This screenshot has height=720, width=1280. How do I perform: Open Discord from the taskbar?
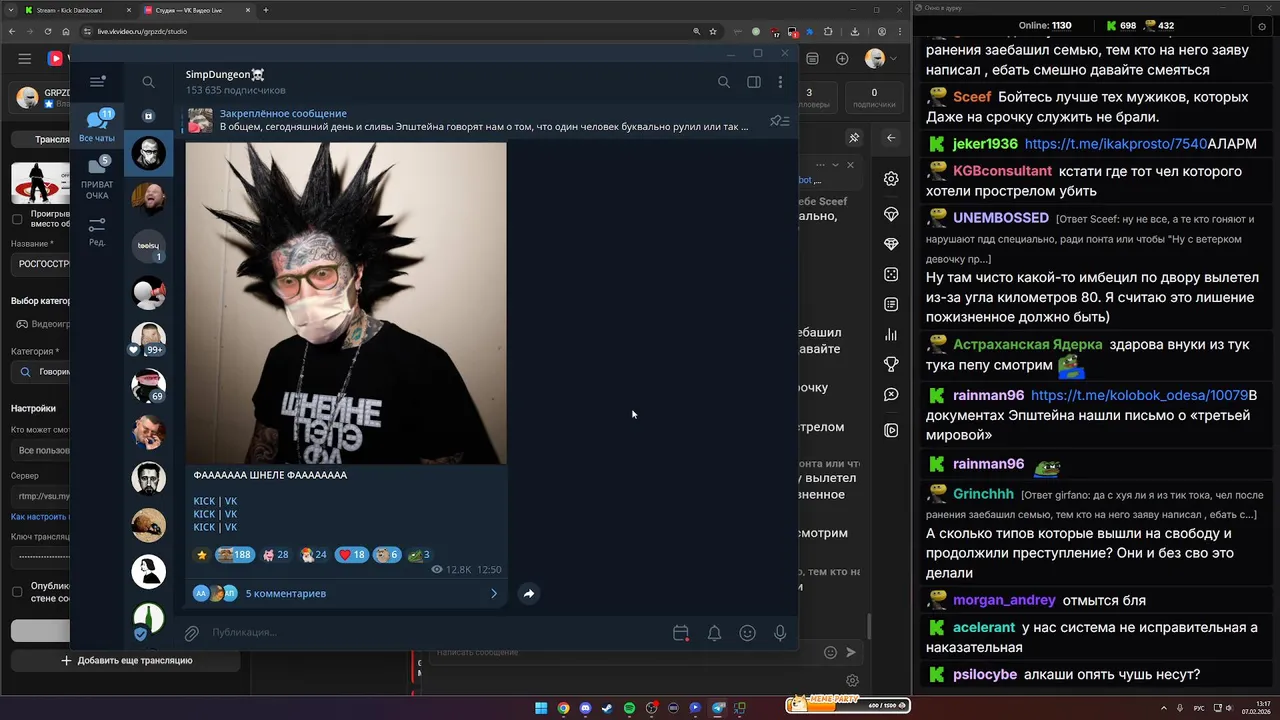(x=585, y=708)
